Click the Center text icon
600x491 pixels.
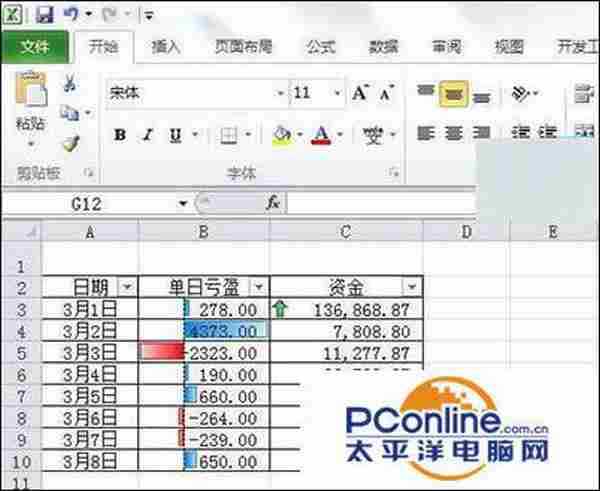tap(454, 133)
